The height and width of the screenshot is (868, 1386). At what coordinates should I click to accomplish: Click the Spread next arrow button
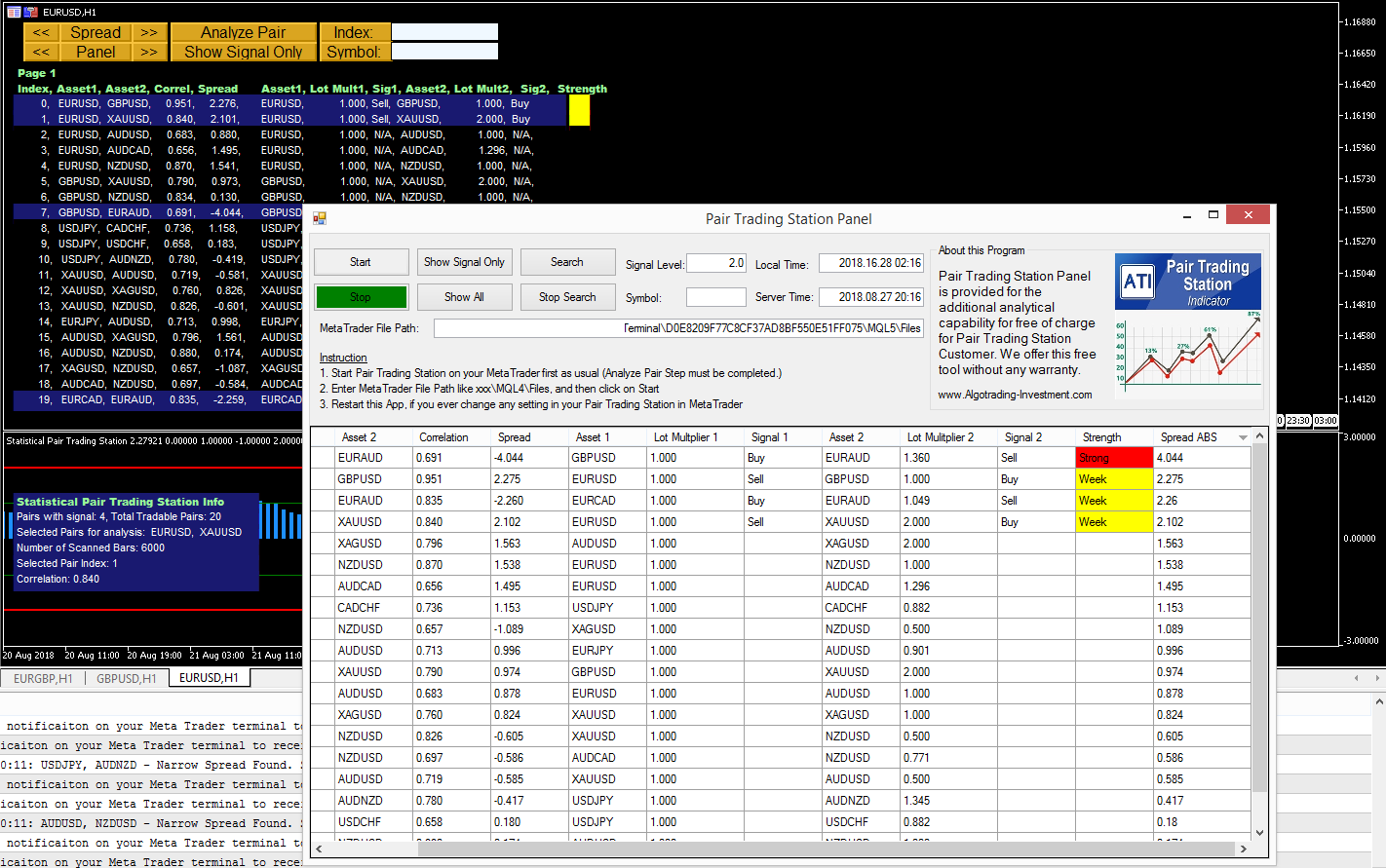point(148,32)
